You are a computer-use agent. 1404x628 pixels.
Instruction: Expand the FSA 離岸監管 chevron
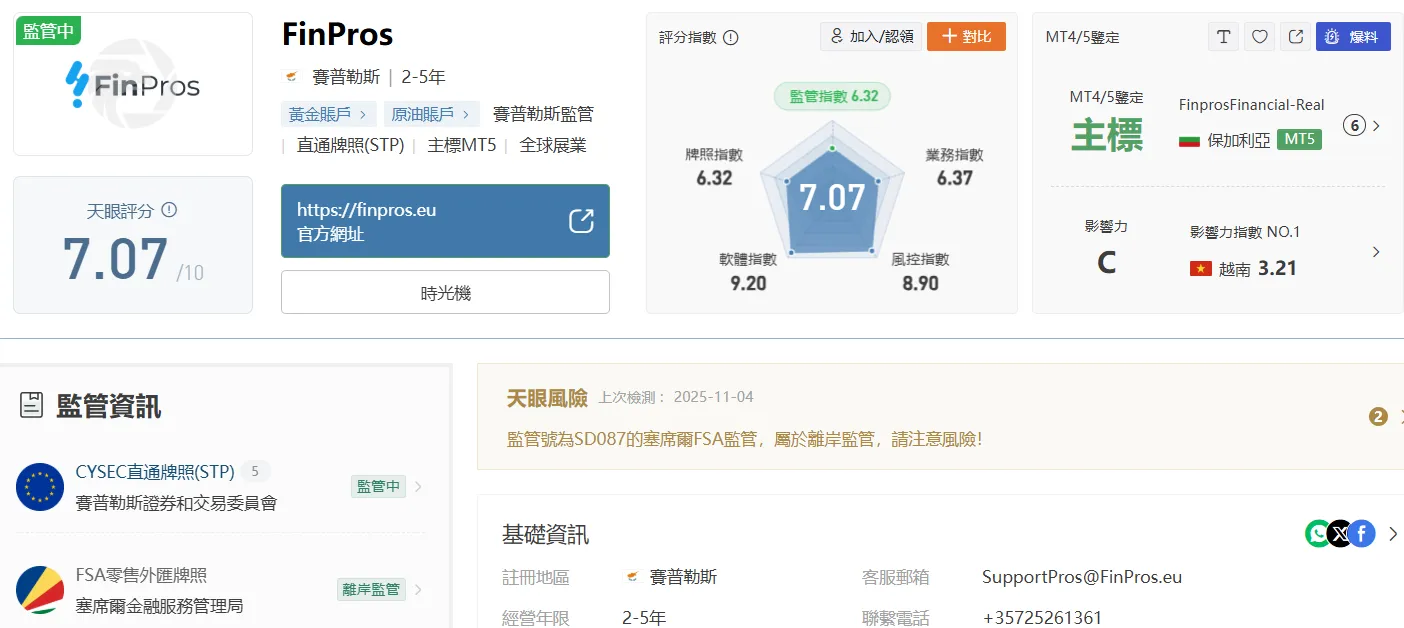(x=418, y=590)
